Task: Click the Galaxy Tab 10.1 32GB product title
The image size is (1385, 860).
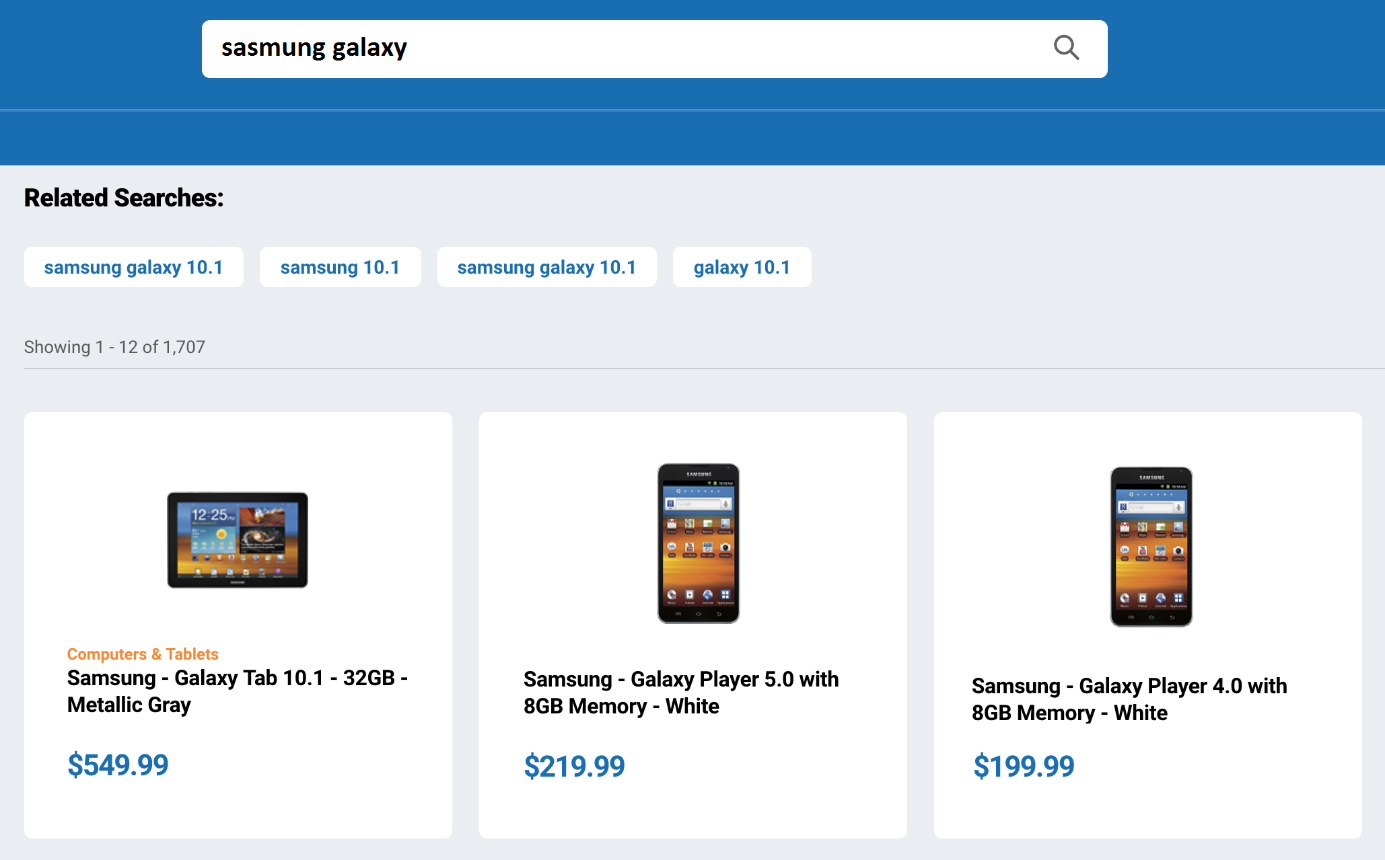Action: coord(237,691)
